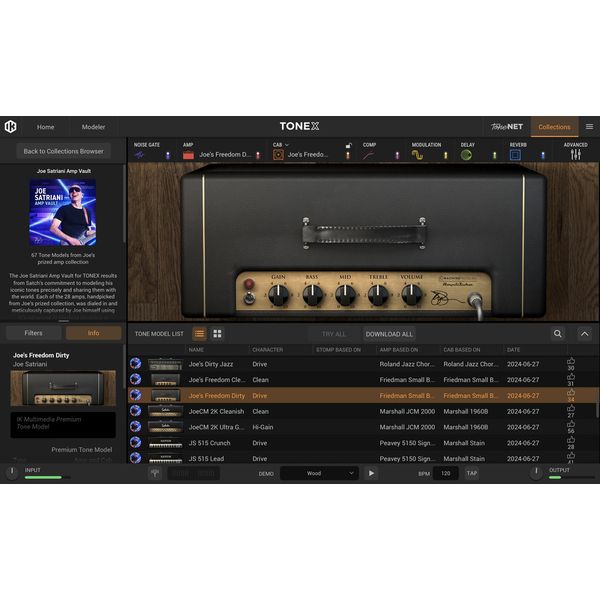
Task: Sort by the Name column header
Action: pos(196,350)
